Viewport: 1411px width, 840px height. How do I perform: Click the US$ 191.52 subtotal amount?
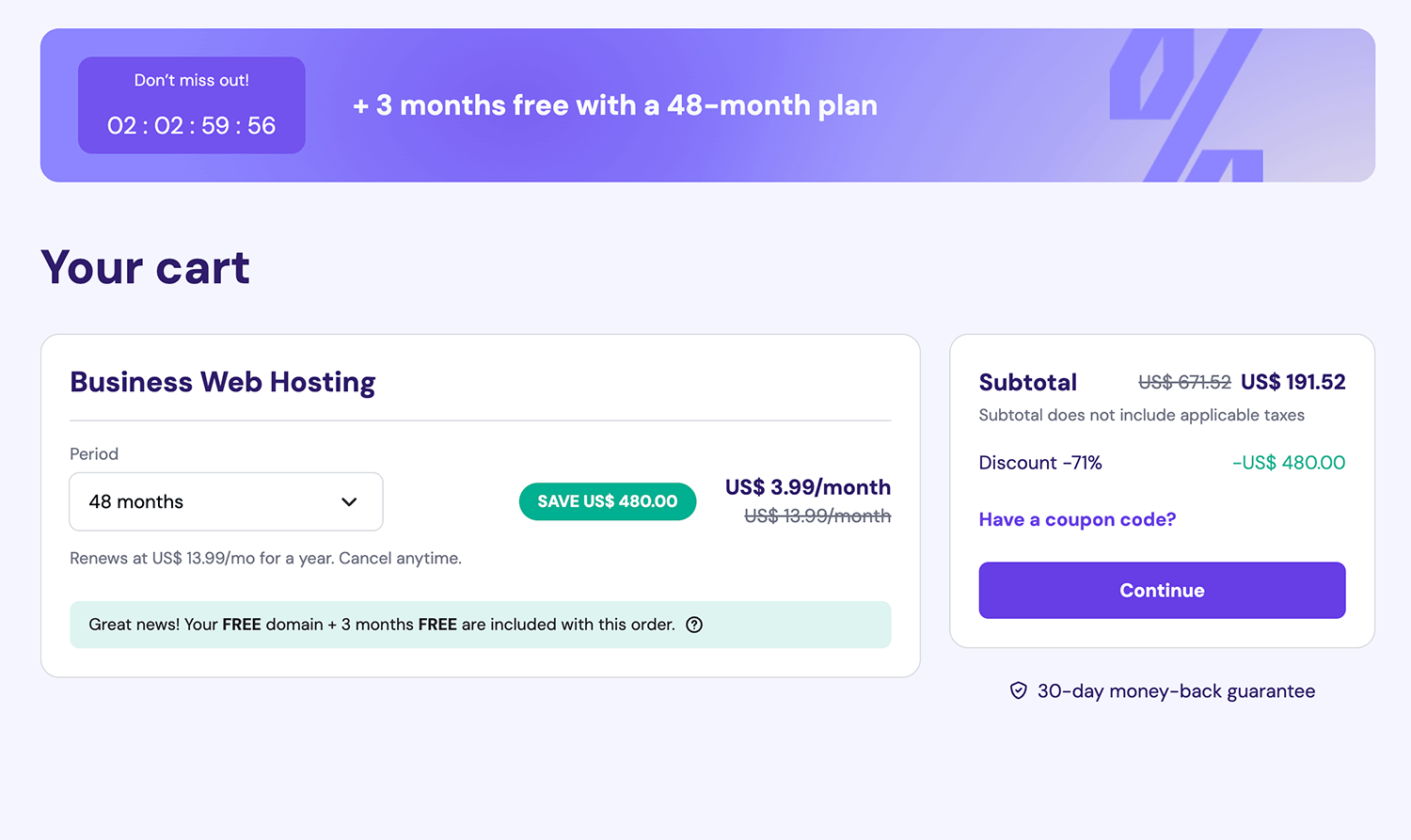(x=1292, y=382)
